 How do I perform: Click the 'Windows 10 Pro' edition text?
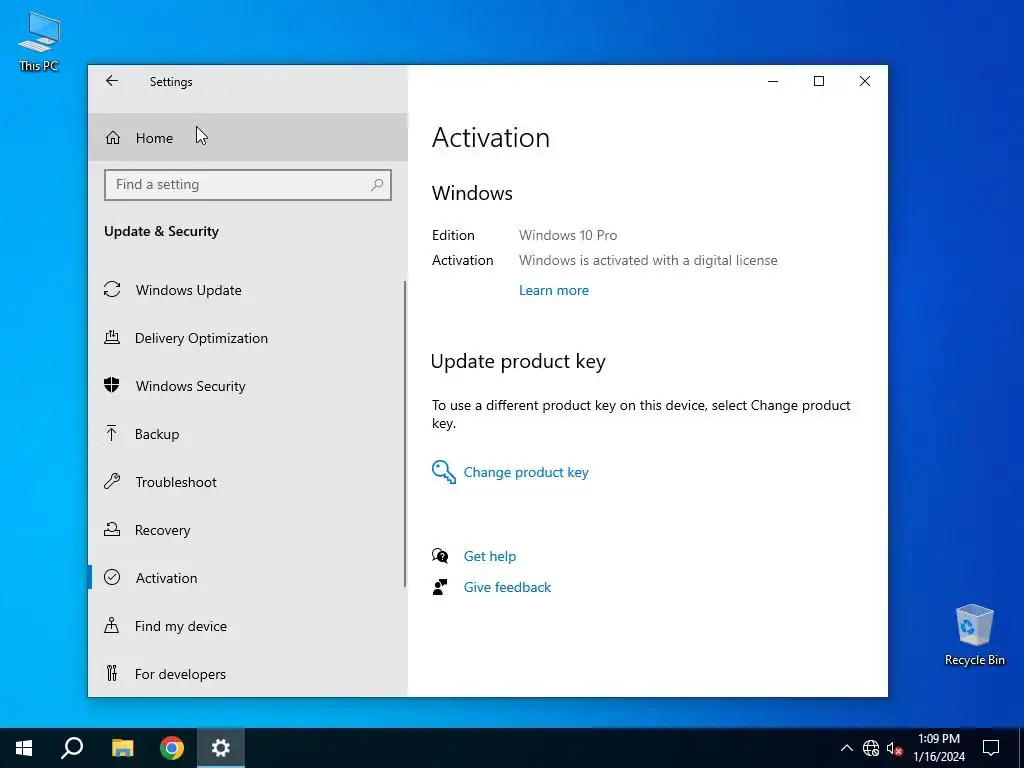(568, 235)
